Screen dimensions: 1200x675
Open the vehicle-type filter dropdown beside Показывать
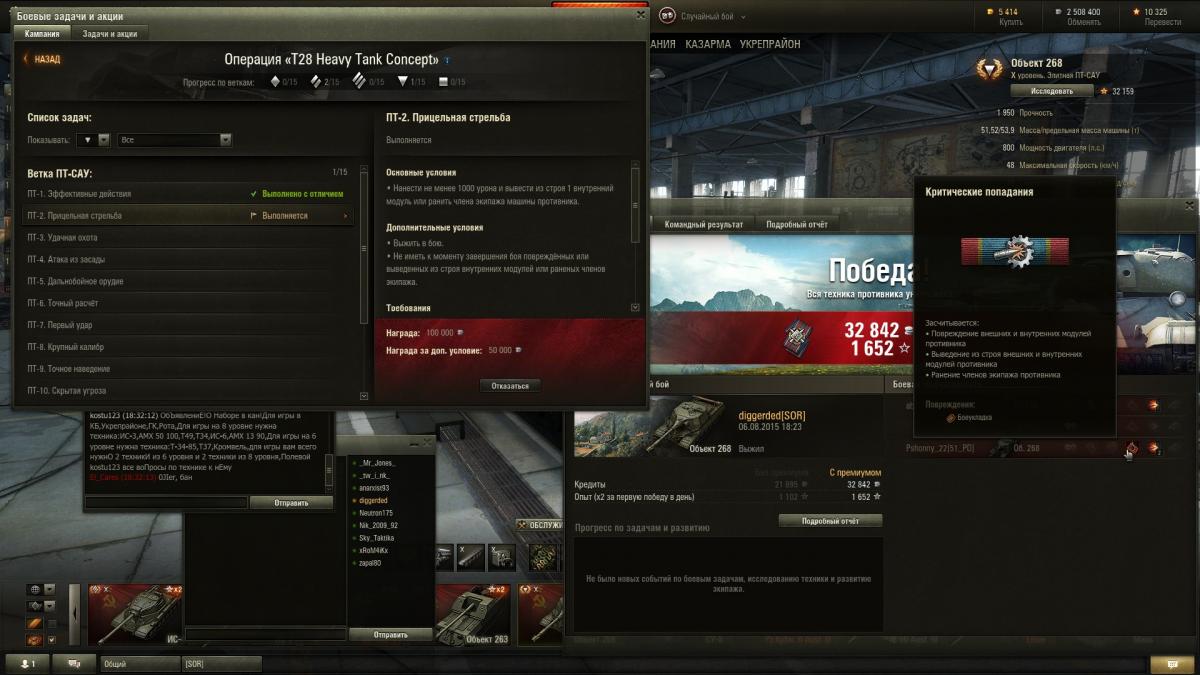tap(96, 140)
